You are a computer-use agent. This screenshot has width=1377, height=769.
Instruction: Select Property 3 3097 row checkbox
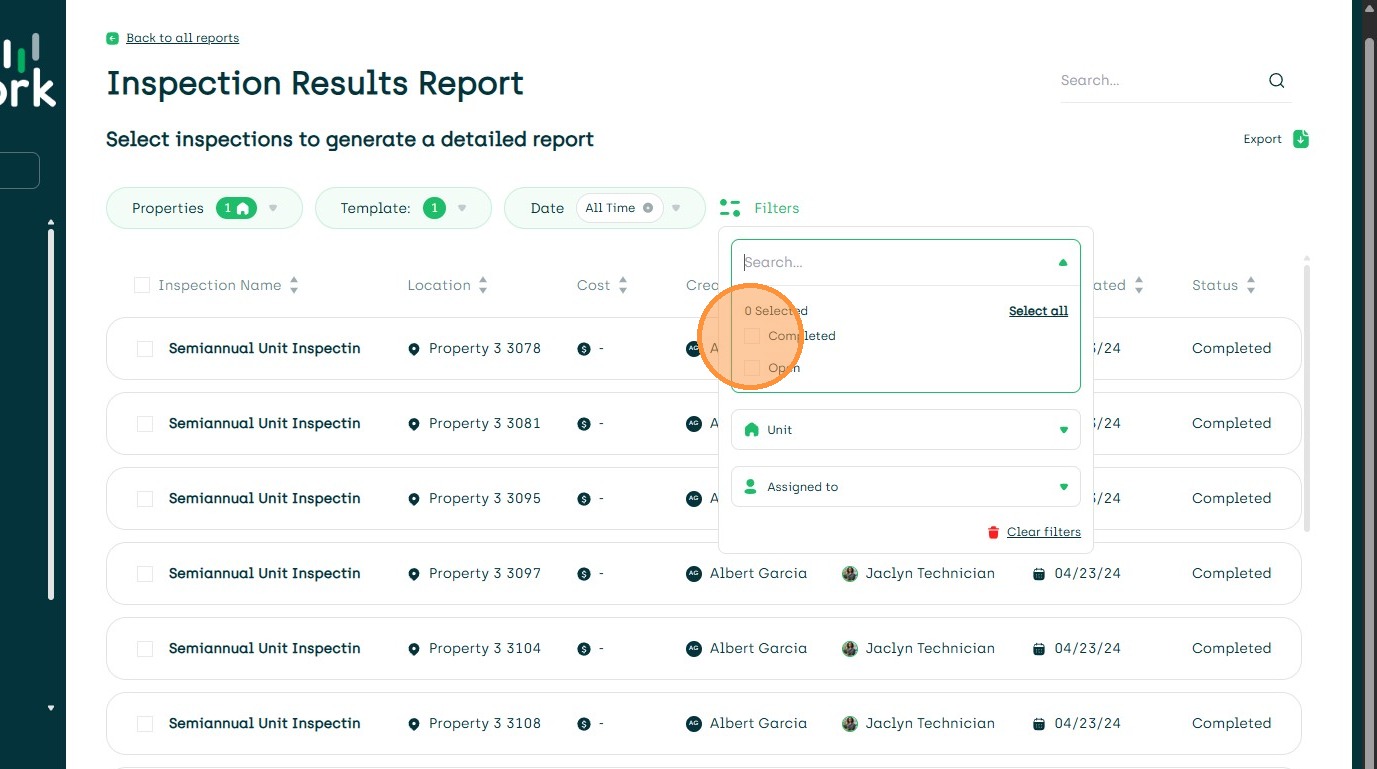[145, 574]
